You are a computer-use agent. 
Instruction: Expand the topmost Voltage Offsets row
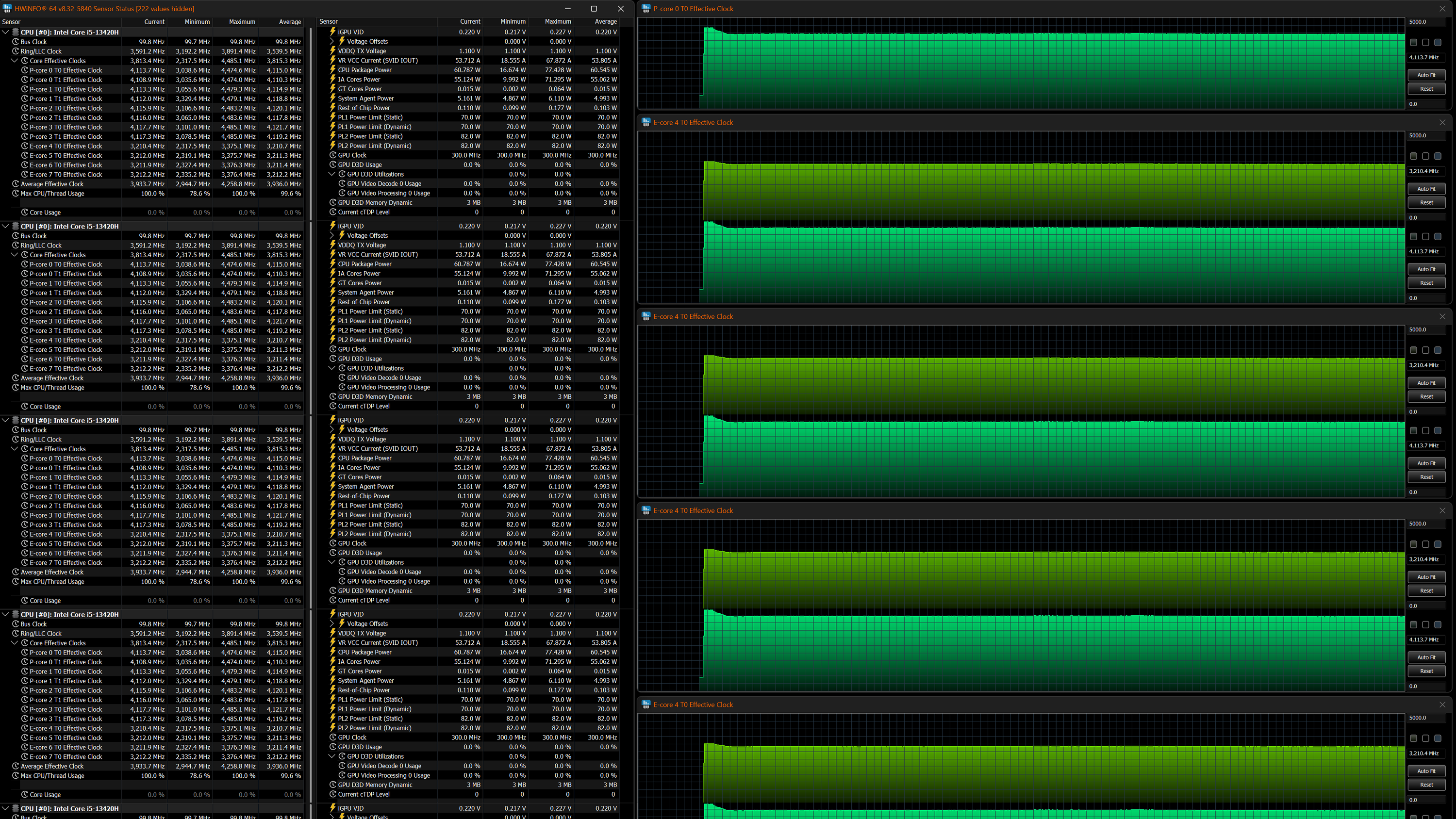(332, 41)
